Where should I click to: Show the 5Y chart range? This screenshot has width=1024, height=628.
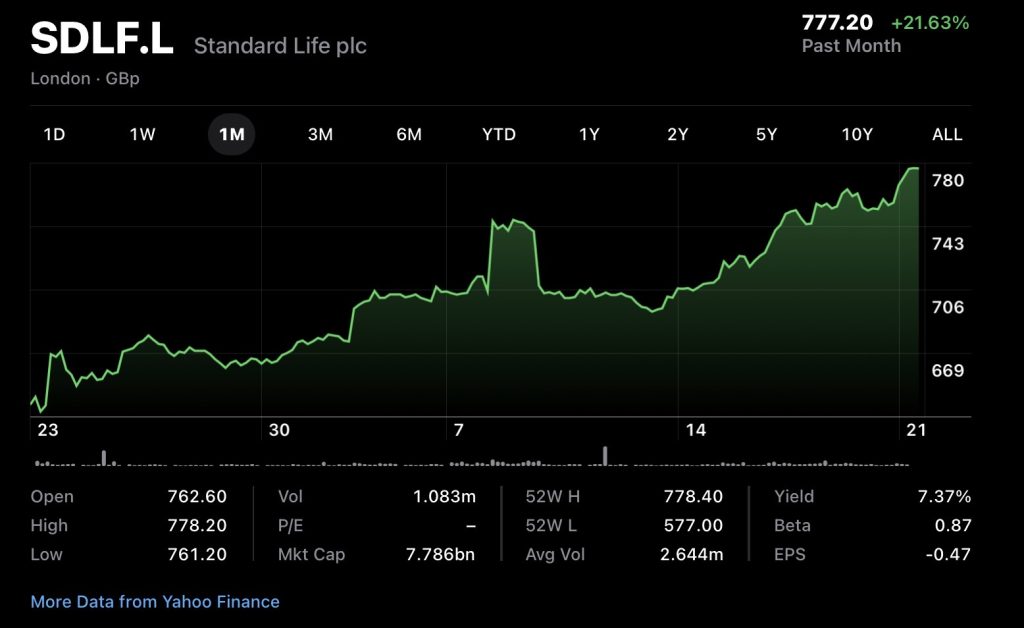pyautogui.click(x=766, y=134)
